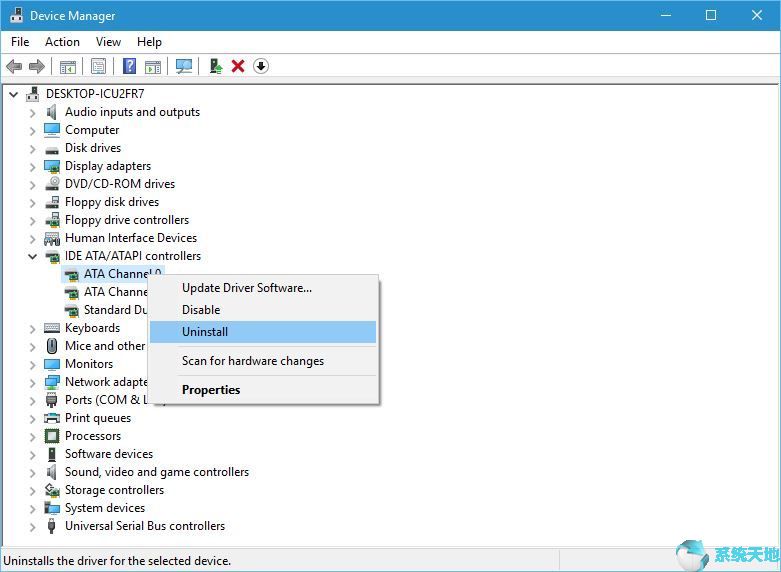The height and width of the screenshot is (572, 781).
Task: Click the Universal Serial Bus controllers plug icon
Action: (x=51, y=526)
